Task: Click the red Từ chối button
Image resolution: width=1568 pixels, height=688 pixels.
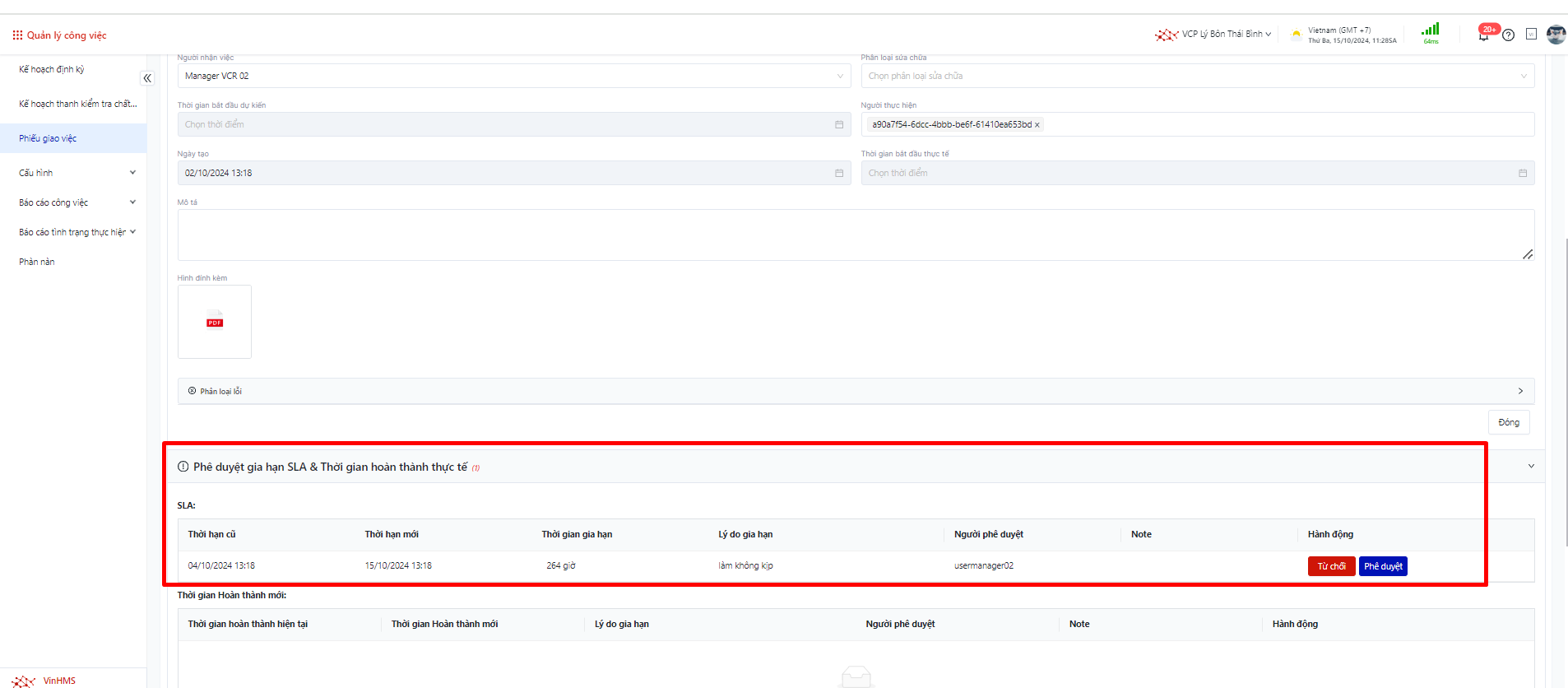Action: coord(1331,566)
